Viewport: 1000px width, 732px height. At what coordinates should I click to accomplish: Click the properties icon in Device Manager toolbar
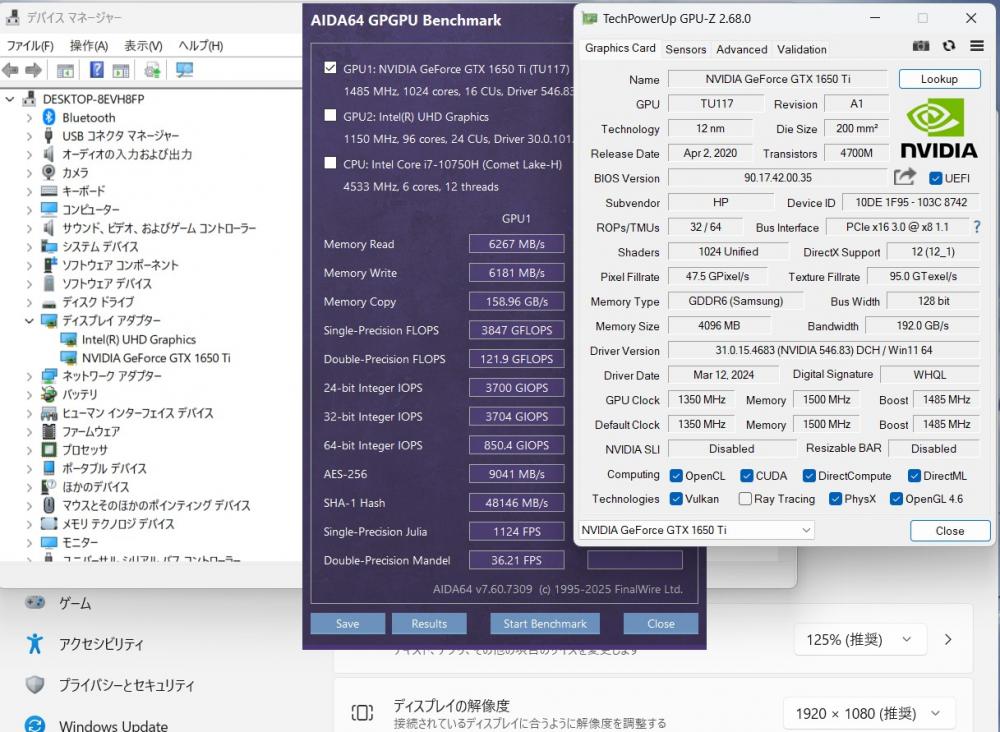pyautogui.click(x=120, y=71)
